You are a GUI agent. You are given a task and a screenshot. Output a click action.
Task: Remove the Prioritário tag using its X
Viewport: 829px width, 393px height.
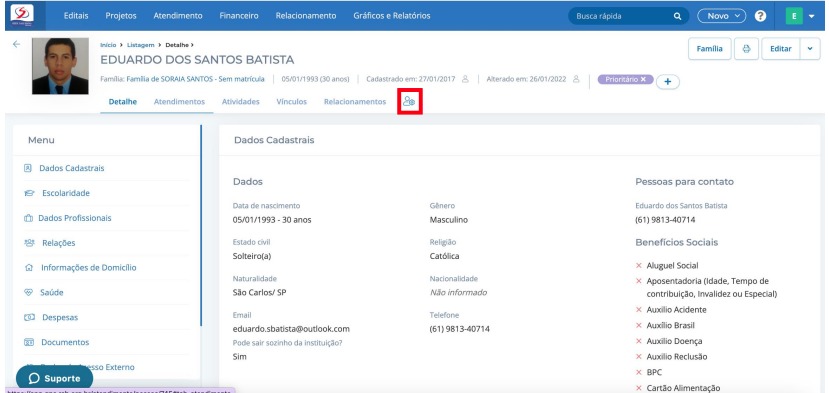643,79
